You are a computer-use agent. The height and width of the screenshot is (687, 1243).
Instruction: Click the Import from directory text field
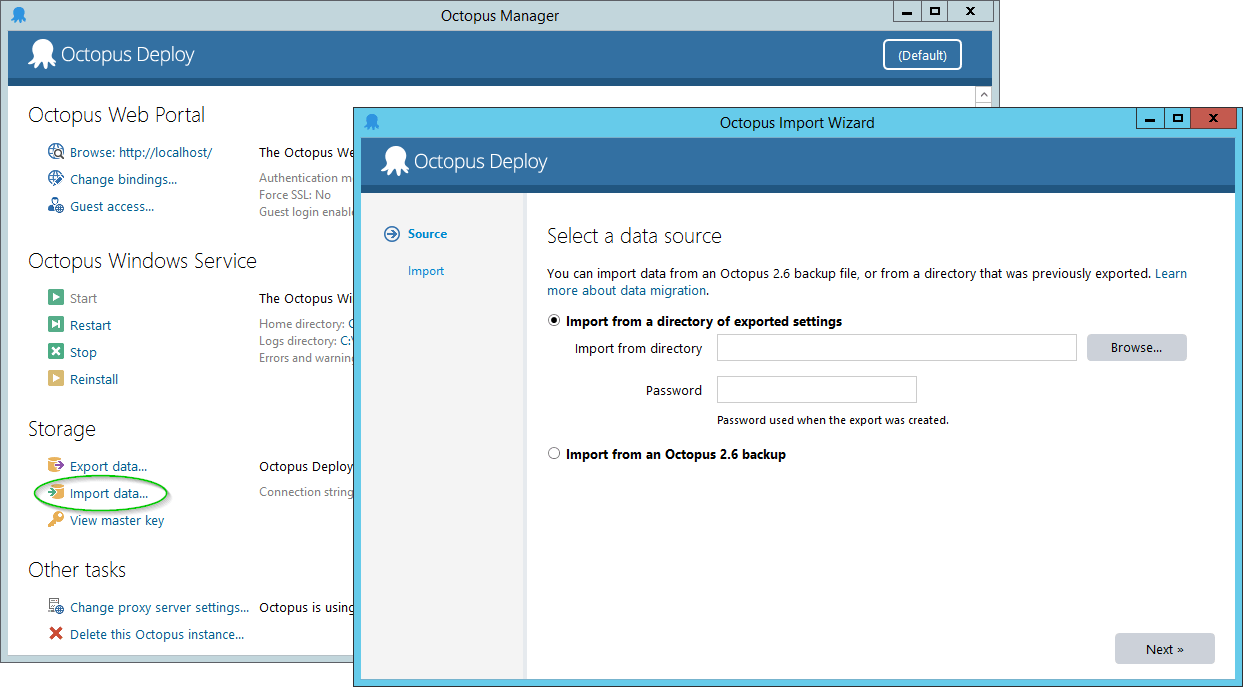896,348
